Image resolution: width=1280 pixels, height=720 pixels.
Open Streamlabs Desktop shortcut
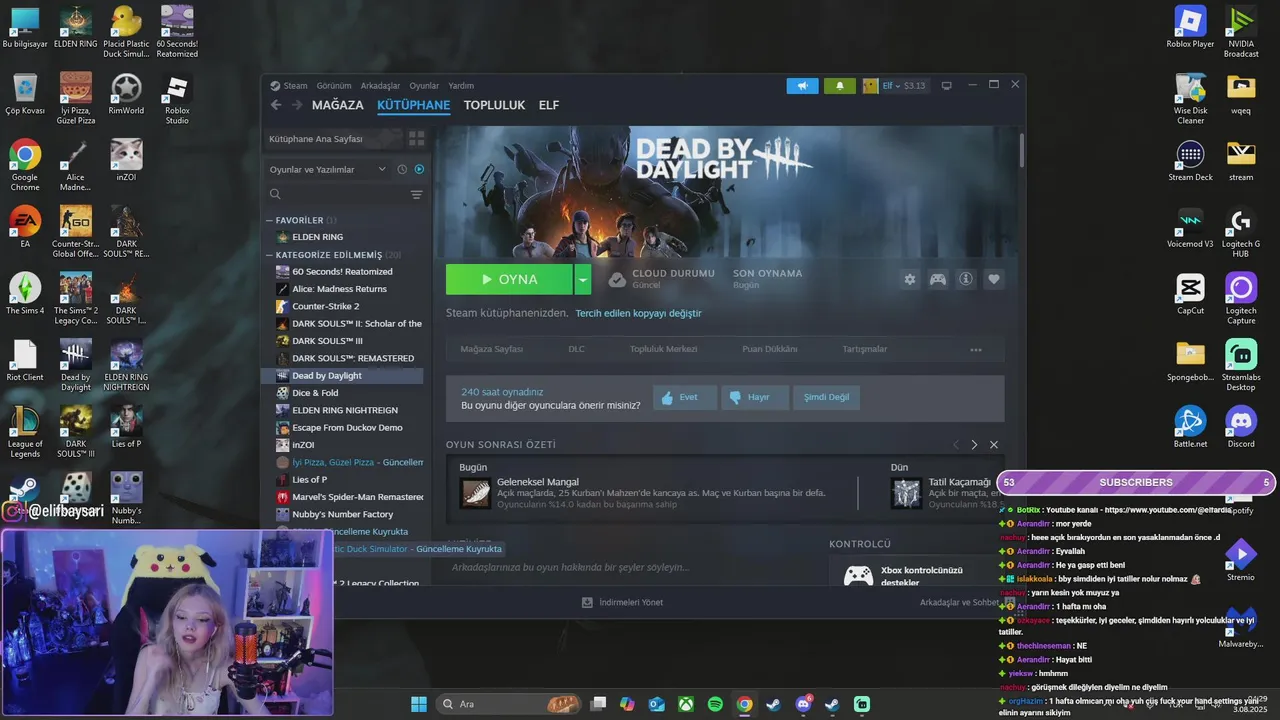[1241, 365]
